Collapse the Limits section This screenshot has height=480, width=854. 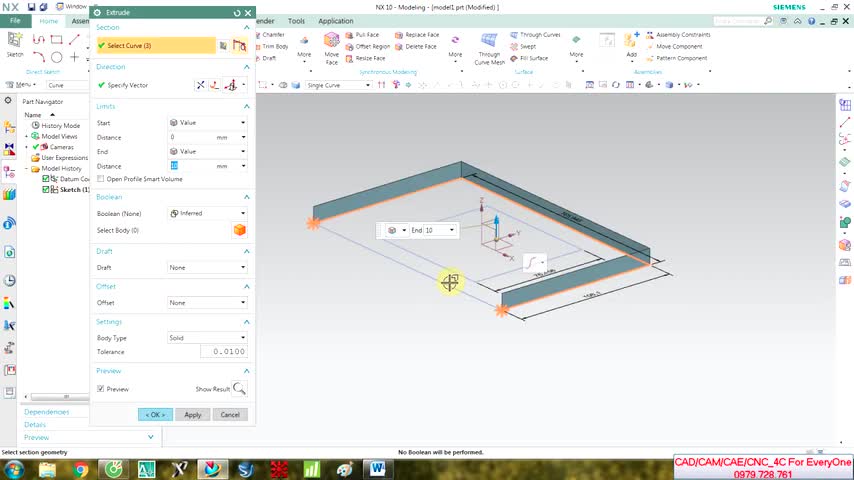[247, 106]
